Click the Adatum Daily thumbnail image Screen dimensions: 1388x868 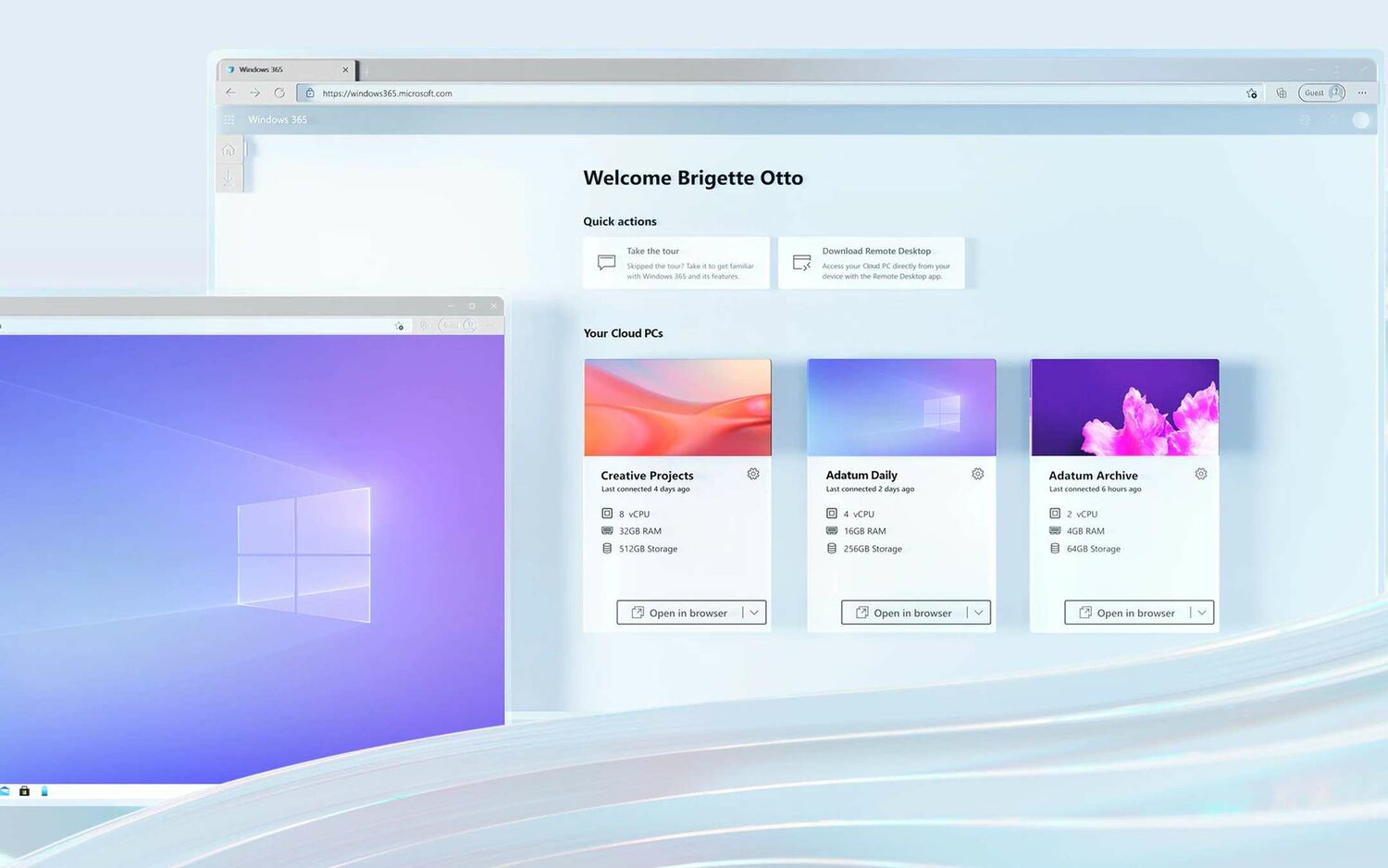(901, 407)
